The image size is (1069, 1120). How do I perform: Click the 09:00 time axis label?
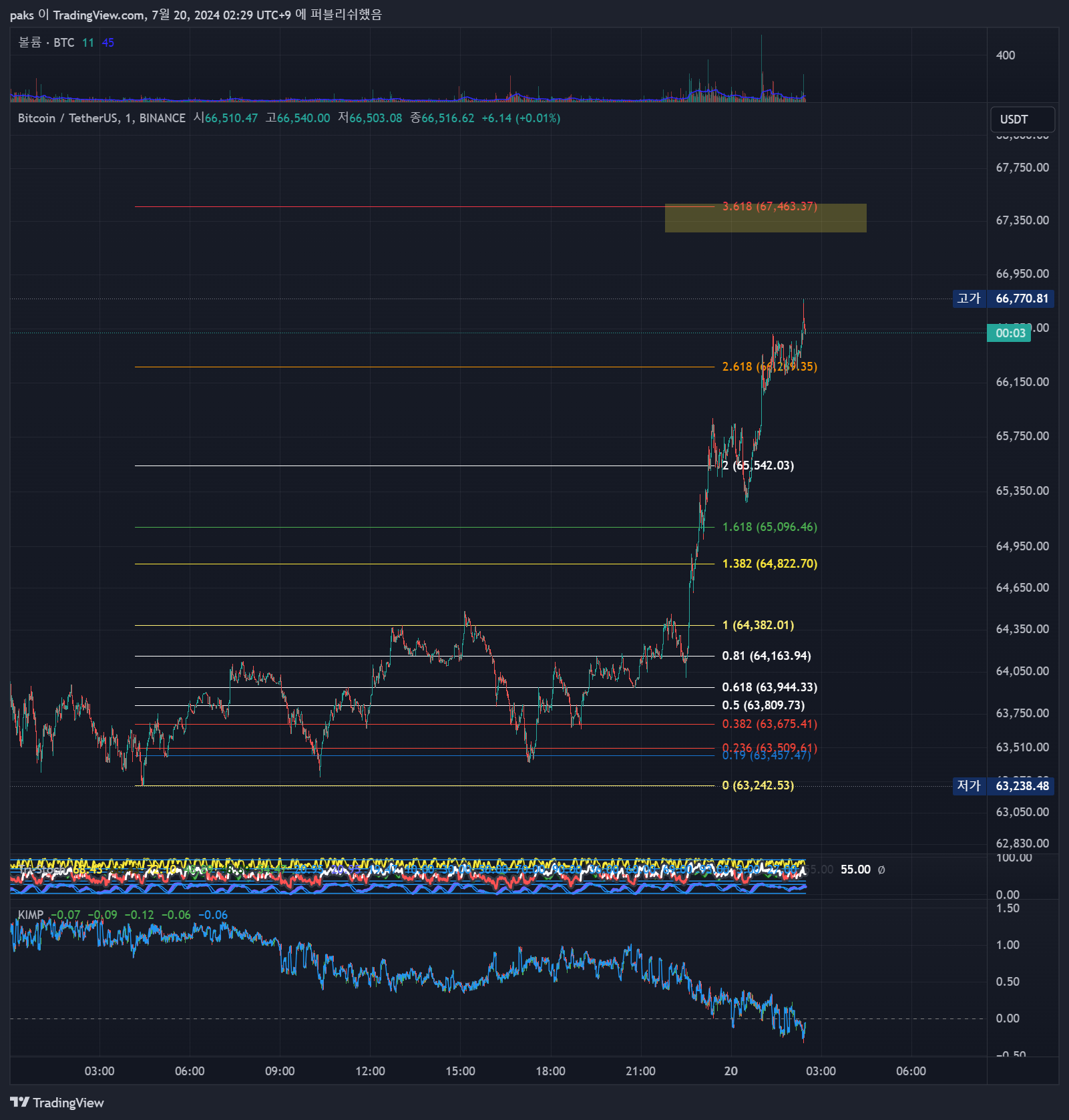(280, 1071)
